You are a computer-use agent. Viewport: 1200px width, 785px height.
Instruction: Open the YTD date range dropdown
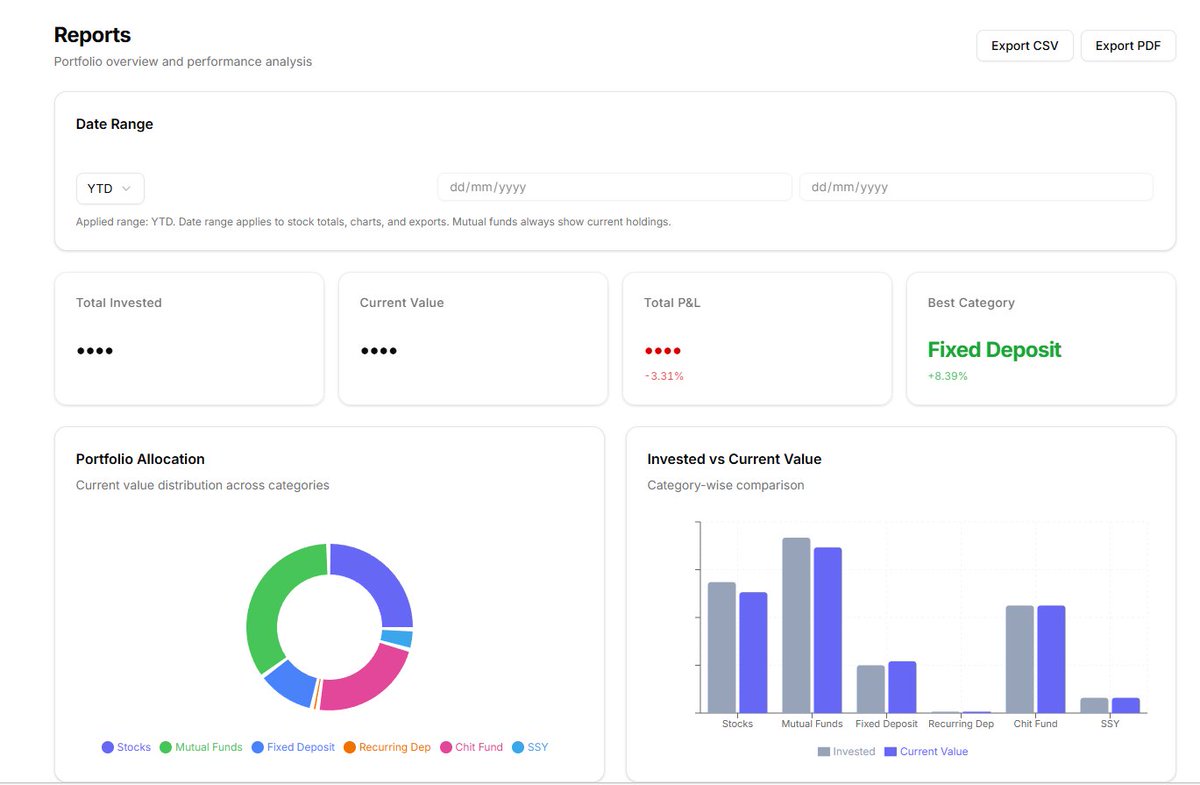pyautogui.click(x=110, y=188)
